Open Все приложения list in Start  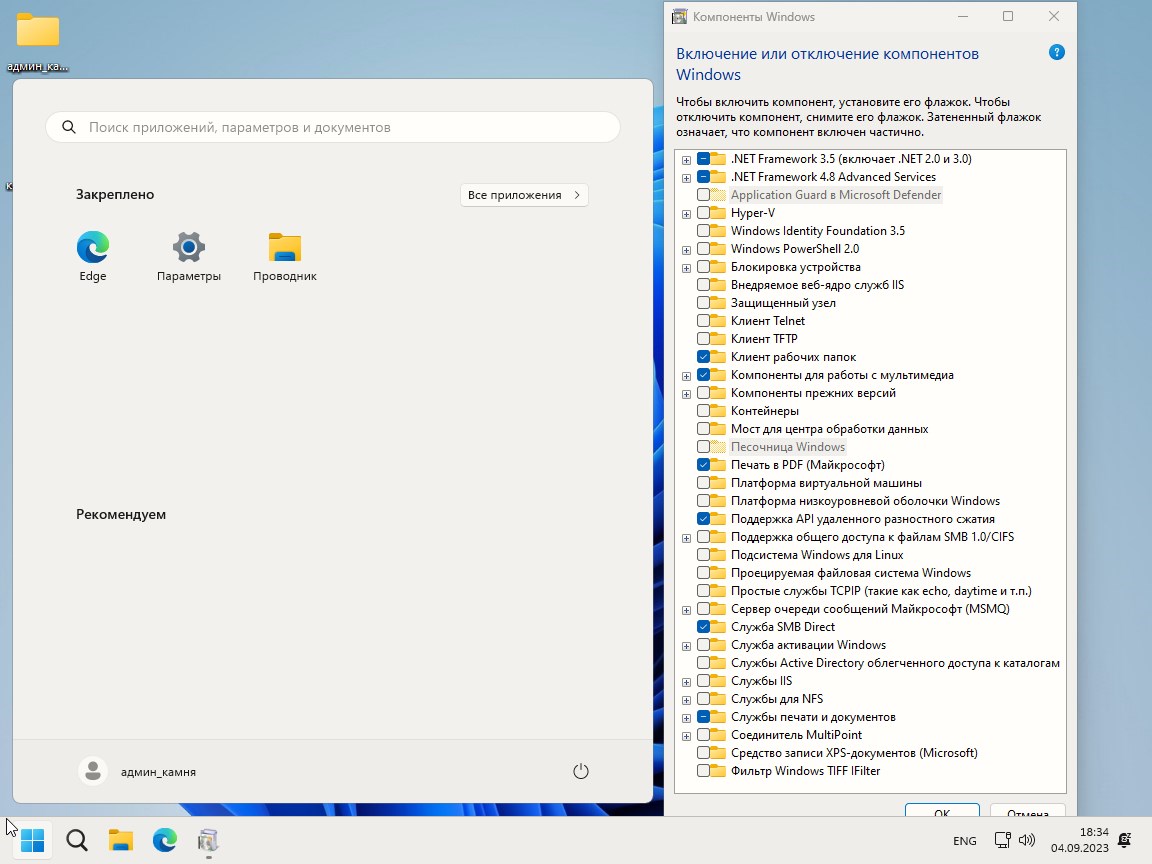coord(524,195)
